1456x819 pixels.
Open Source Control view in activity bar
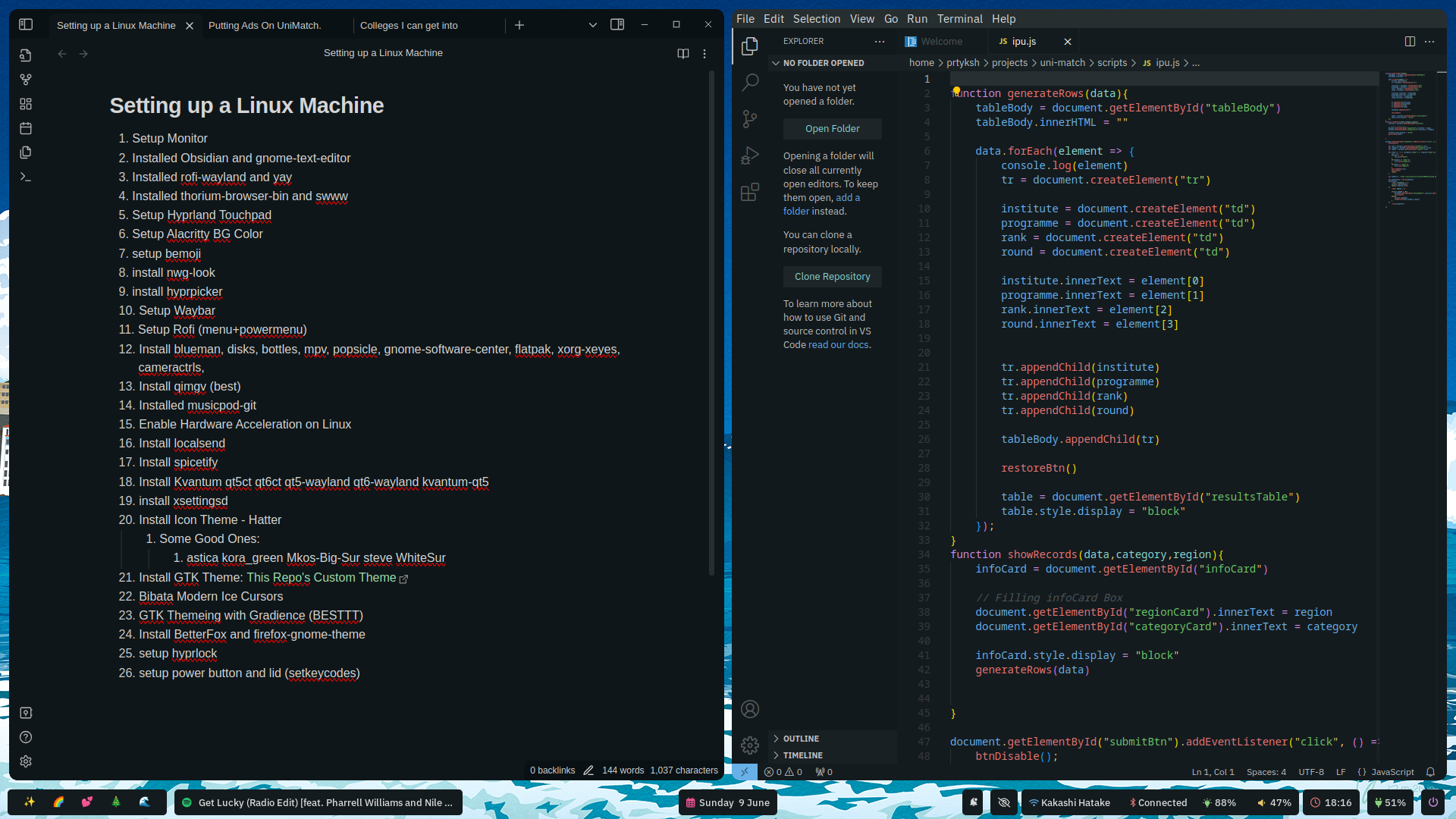click(750, 119)
